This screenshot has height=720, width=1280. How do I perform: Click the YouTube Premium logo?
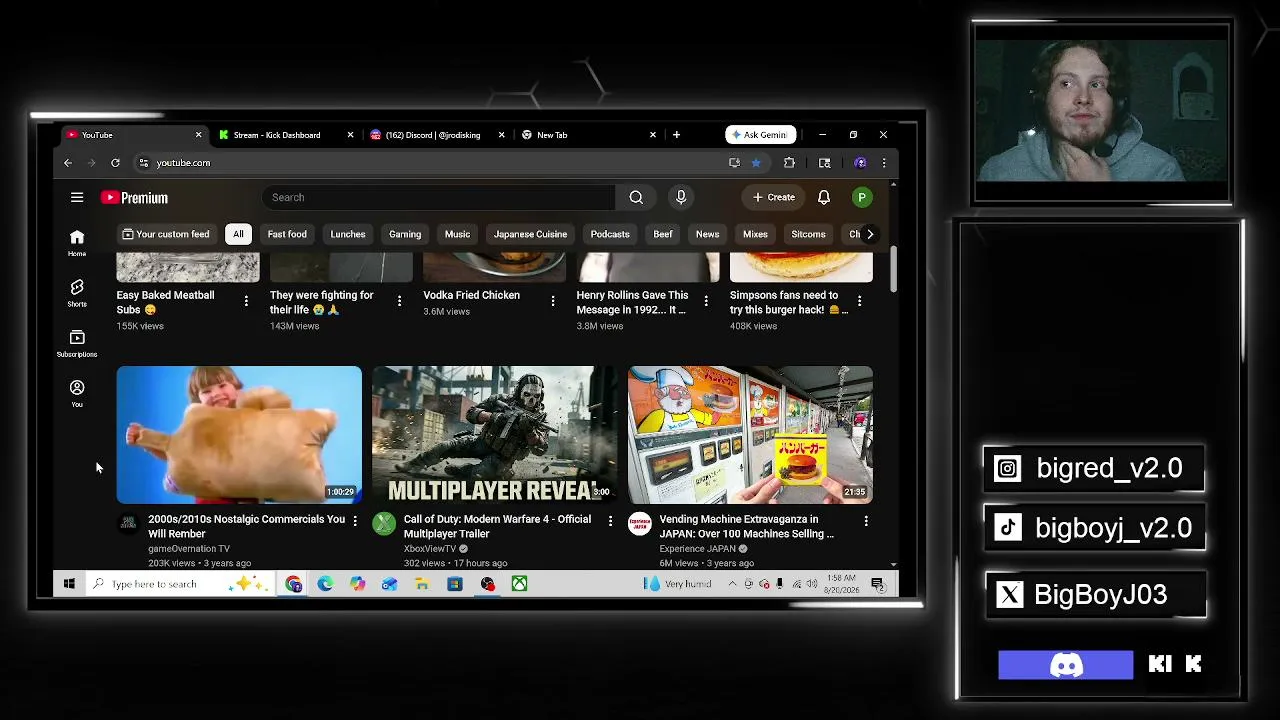(134, 198)
